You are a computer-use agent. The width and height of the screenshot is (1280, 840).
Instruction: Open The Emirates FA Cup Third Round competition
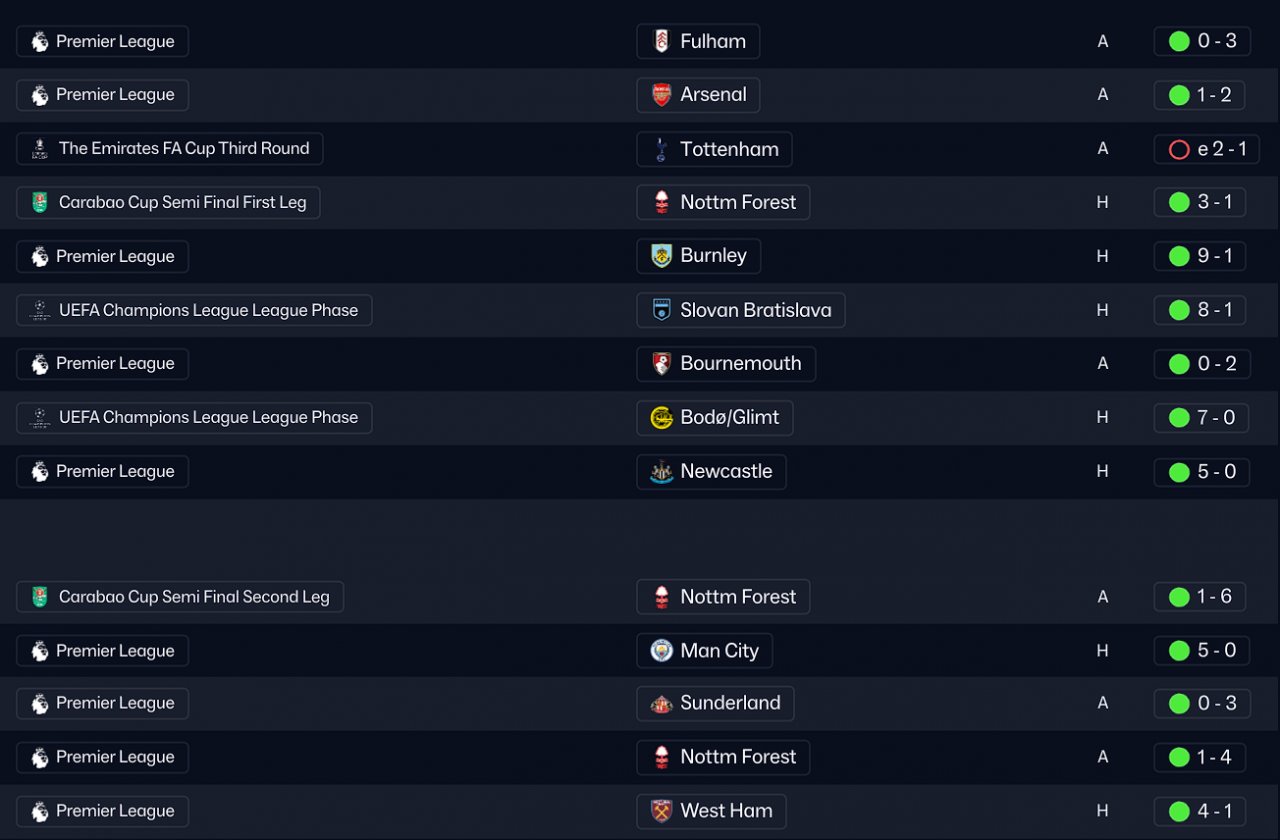point(184,149)
